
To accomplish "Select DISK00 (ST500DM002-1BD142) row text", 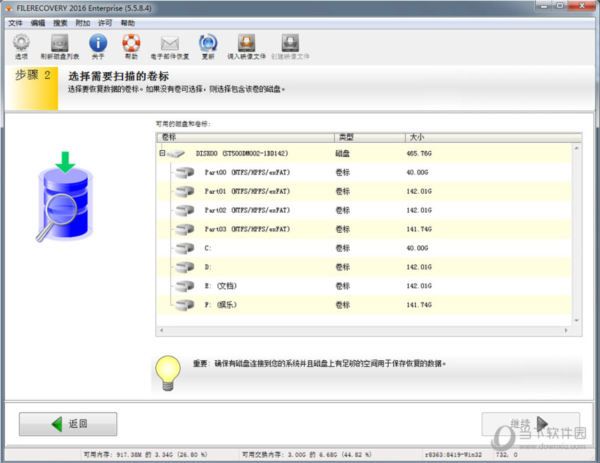I will tap(242, 153).
